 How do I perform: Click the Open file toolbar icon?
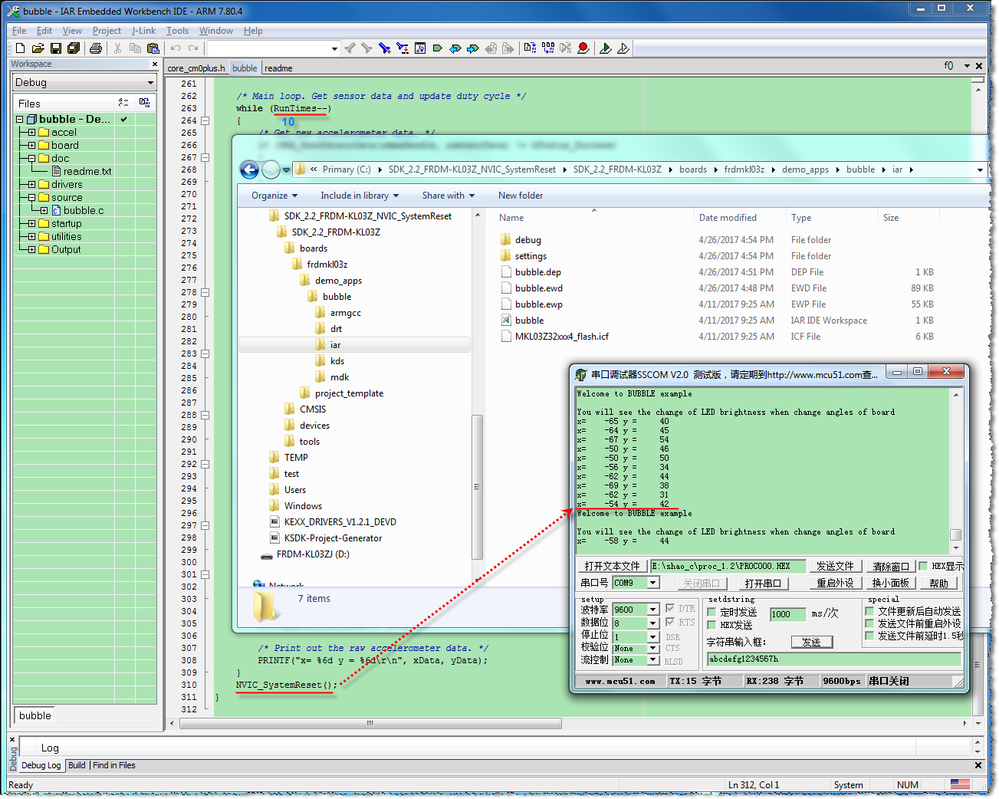[38, 48]
